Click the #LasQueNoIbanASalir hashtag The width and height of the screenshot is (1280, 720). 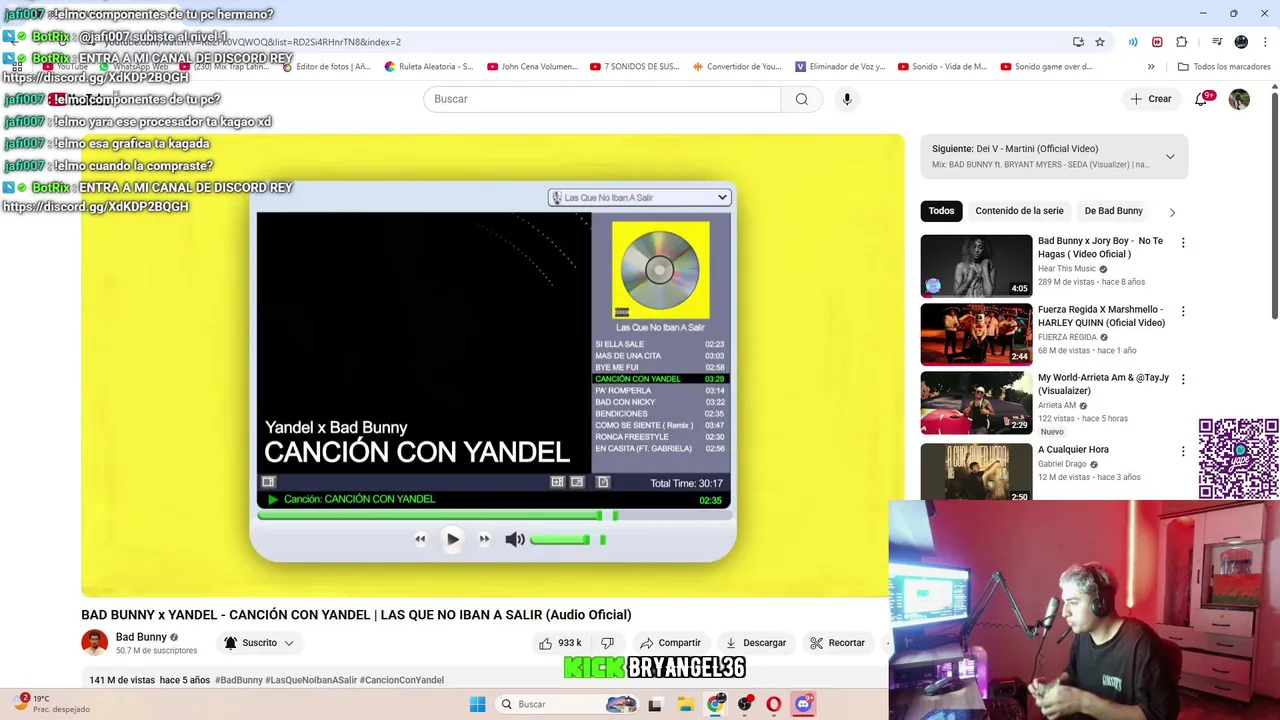tap(311, 680)
